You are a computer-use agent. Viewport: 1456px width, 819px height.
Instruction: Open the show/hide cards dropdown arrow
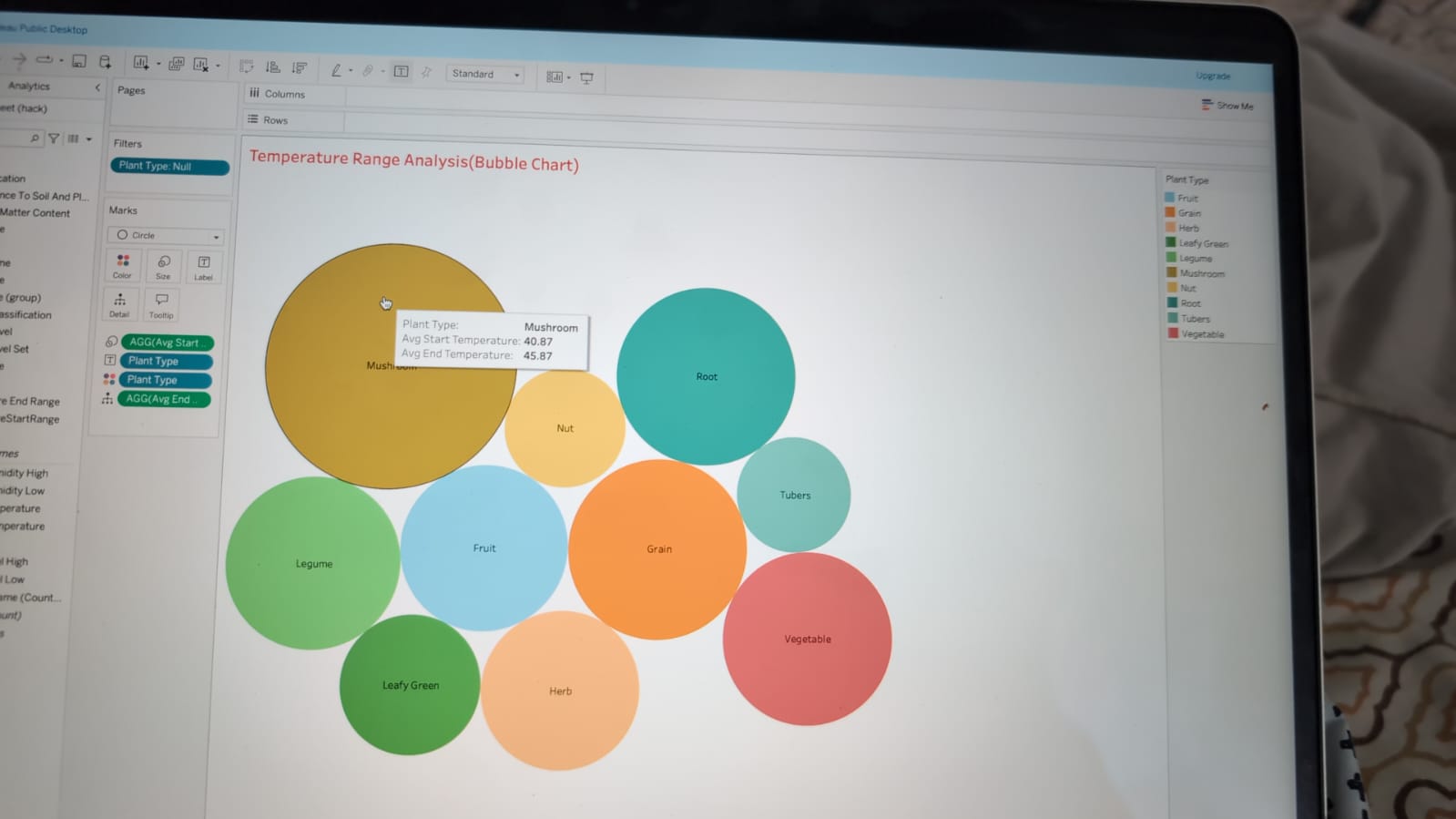[569, 77]
